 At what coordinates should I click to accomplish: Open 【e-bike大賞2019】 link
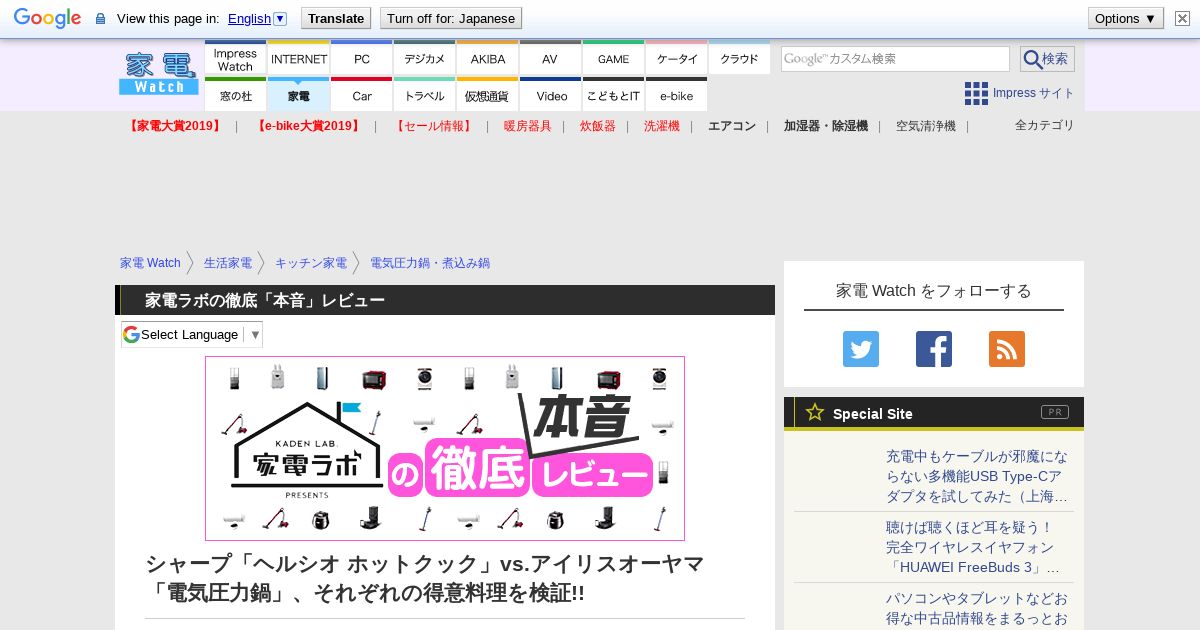coord(306,126)
